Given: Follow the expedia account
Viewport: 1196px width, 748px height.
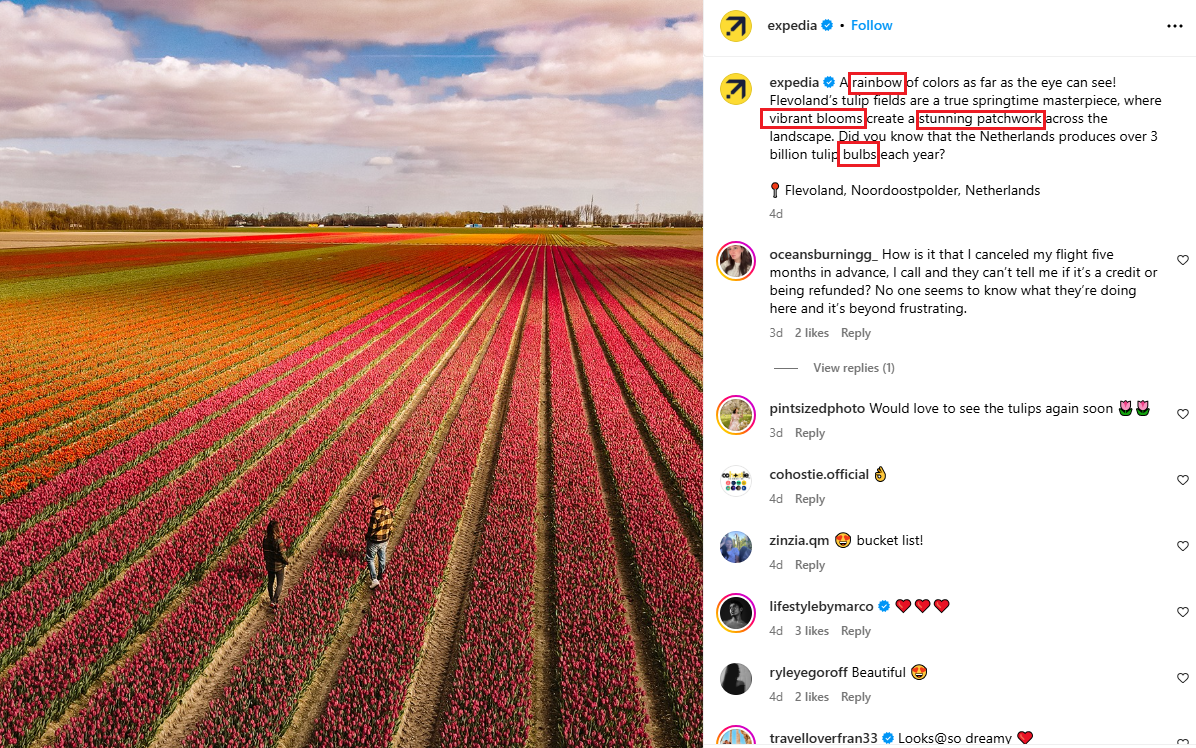Looking at the screenshot, I should pyautogui.click(x=871, y=25).
